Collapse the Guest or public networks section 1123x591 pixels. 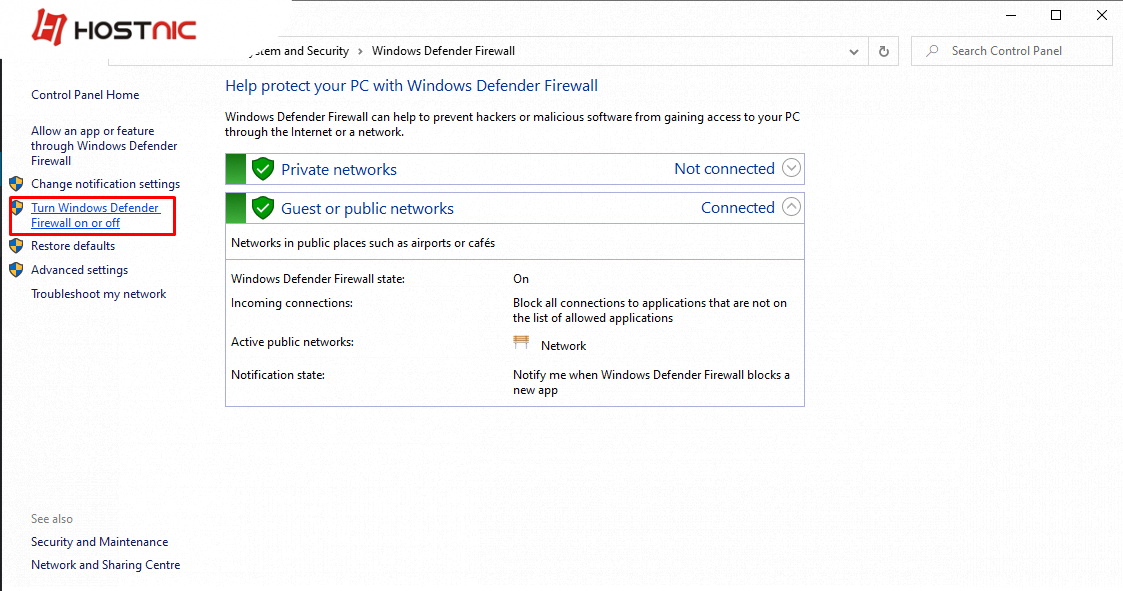click(x=791, y=207)
